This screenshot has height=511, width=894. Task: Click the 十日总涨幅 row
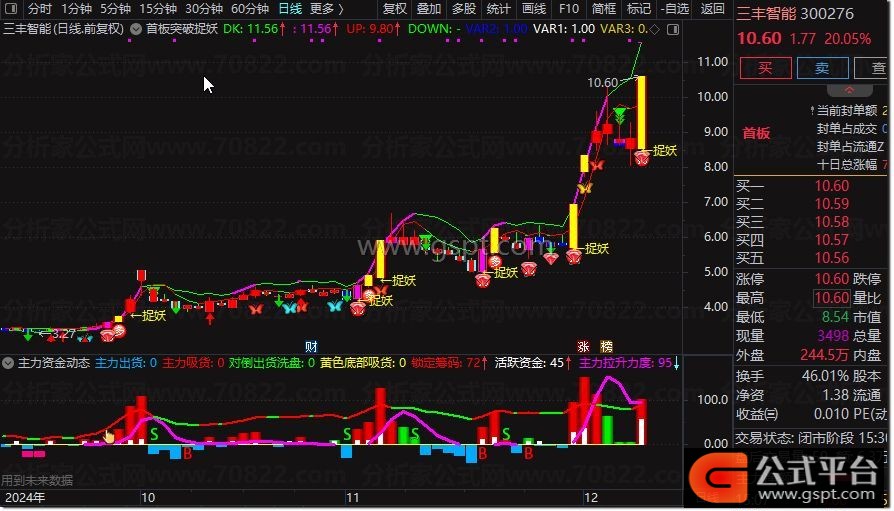point(852,165)
